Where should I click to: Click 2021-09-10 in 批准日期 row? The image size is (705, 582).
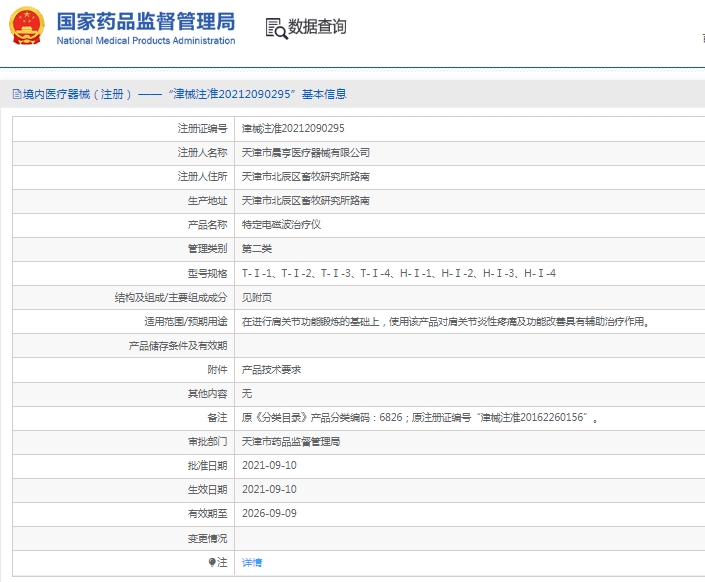pyautogui.click(x=269, y=466)
